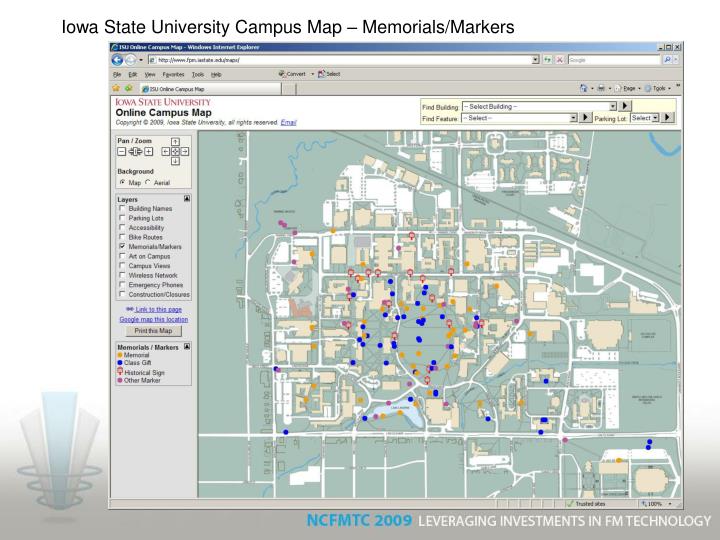The image size is (720, 540).
Task: Enable the Bike Routes layer
Action: tap(122, 237)
